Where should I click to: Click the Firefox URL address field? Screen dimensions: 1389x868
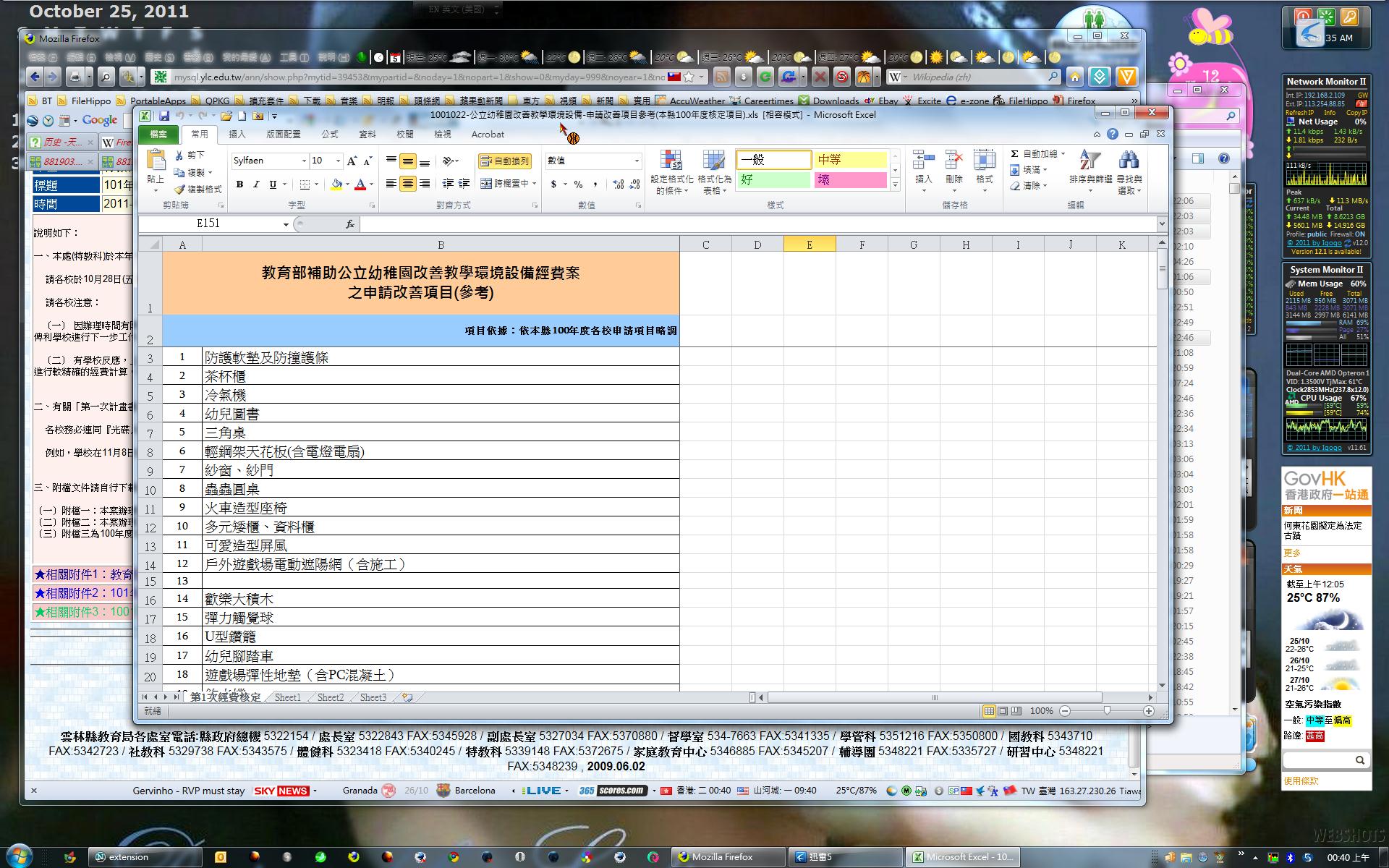419,77
